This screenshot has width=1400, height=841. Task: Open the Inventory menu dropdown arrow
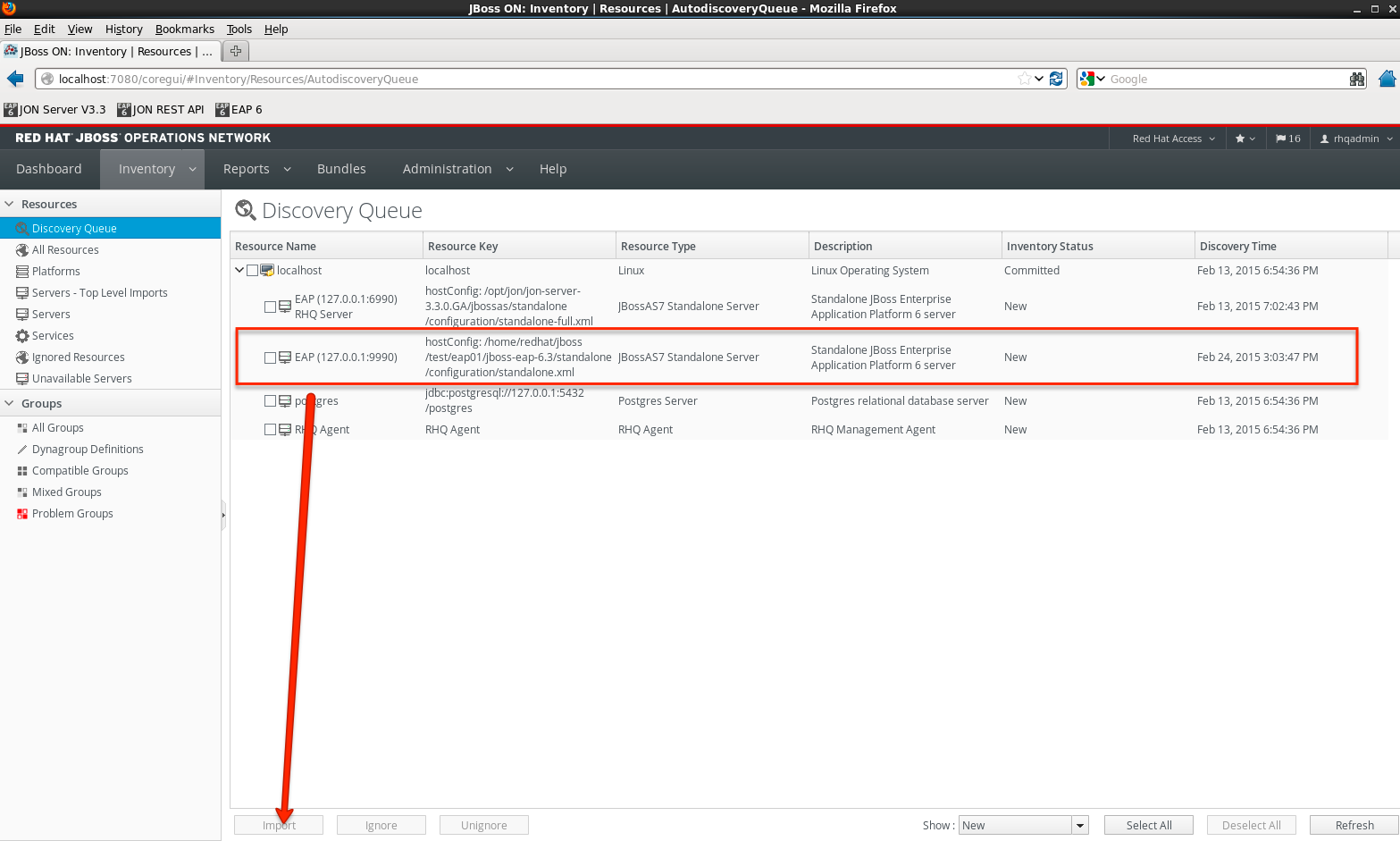[x=192, y=169]
